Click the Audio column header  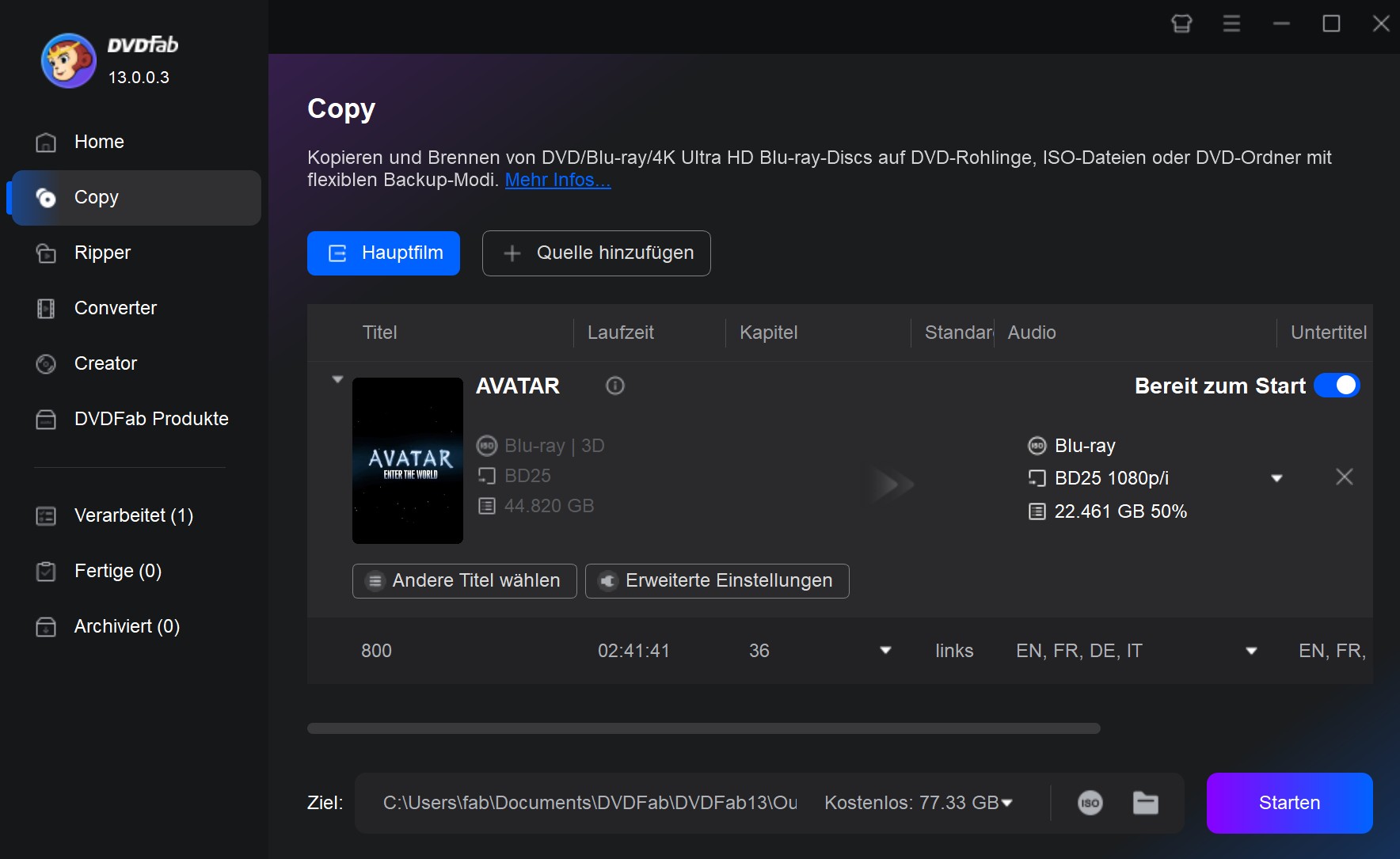click(x=1032, y=333)
